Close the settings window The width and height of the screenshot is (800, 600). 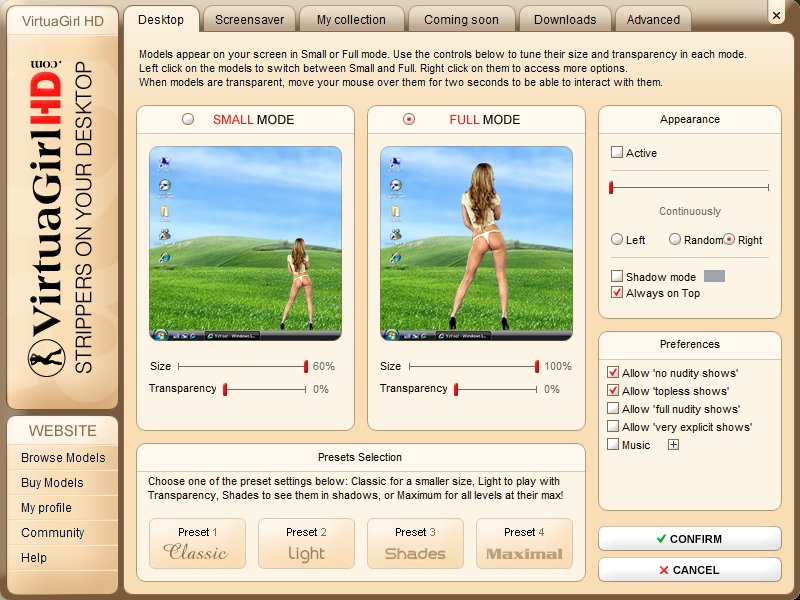[776, 15]
